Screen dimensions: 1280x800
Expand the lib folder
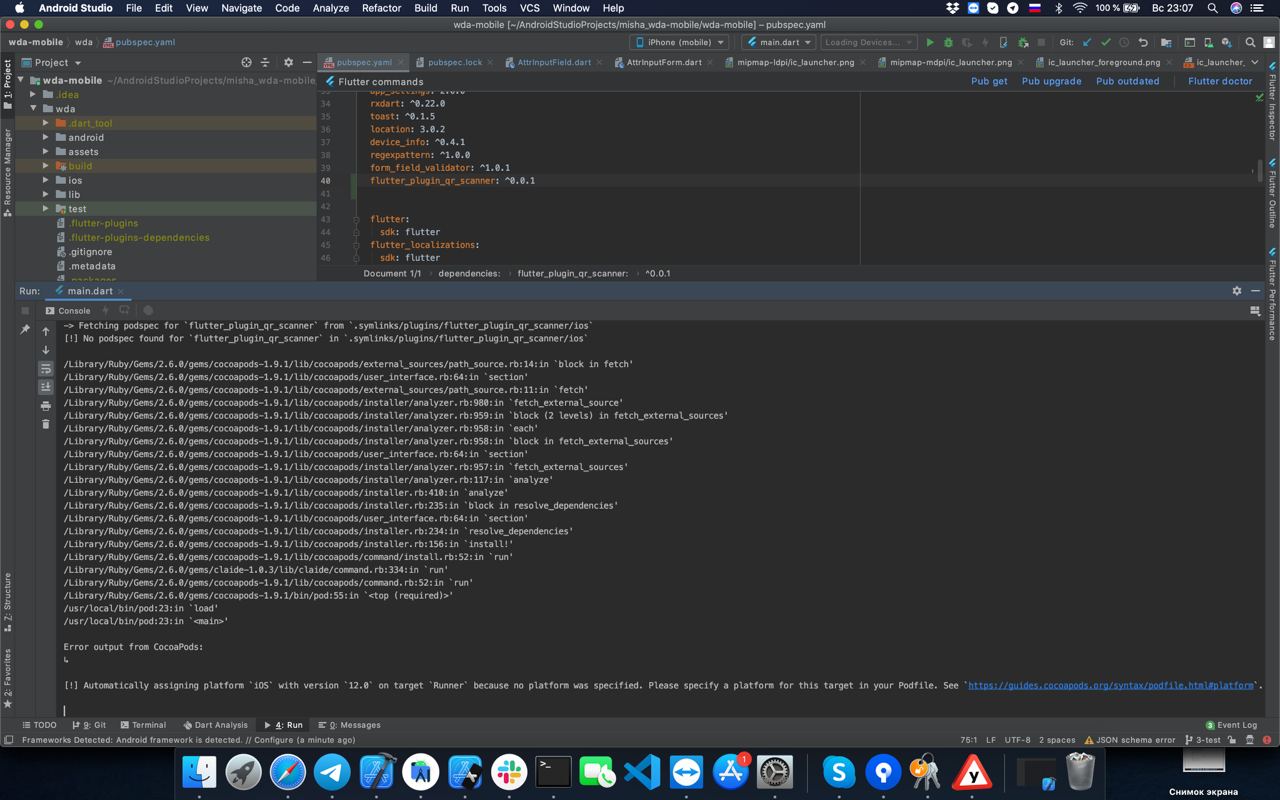[x=46, y=194]
